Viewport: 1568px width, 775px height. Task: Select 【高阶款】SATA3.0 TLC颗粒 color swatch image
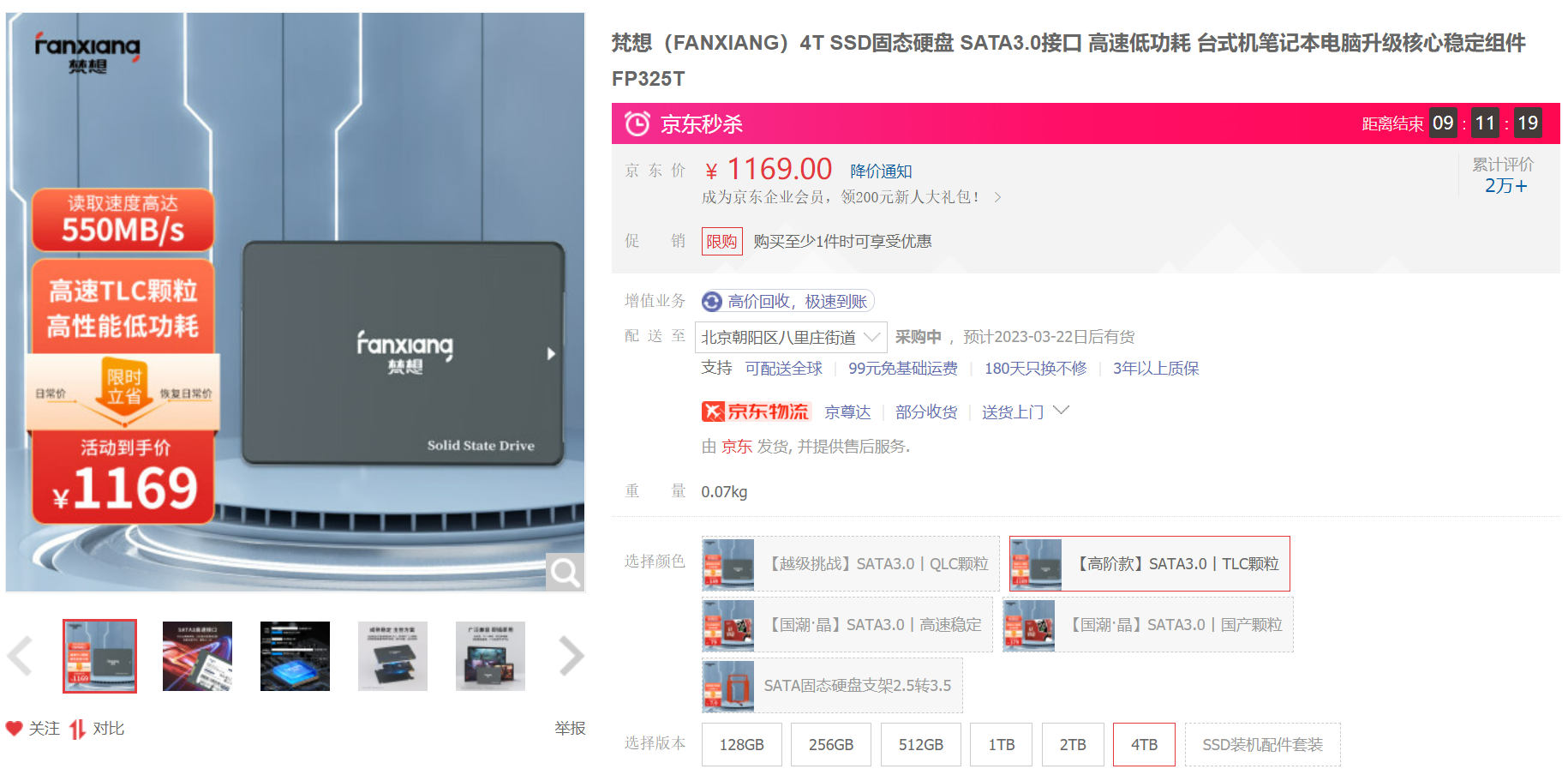click(x=1036, y=564)
